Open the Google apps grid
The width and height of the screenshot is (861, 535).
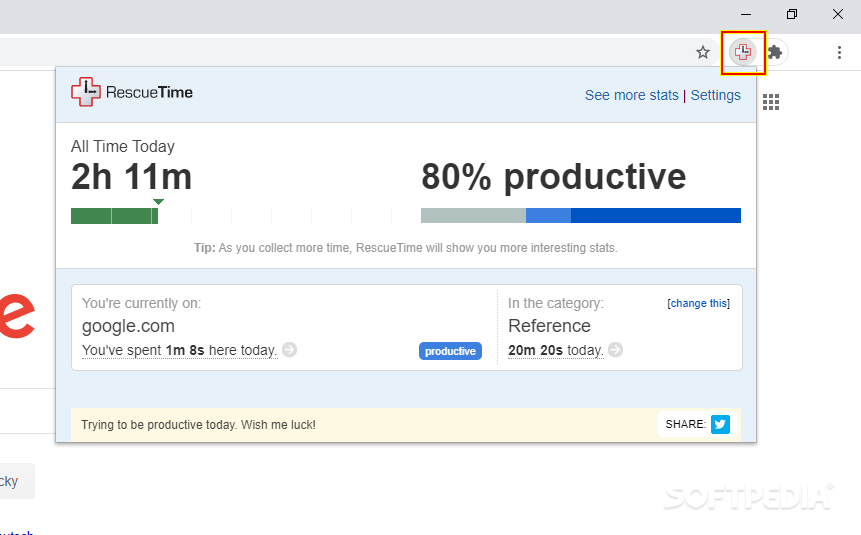771,102
